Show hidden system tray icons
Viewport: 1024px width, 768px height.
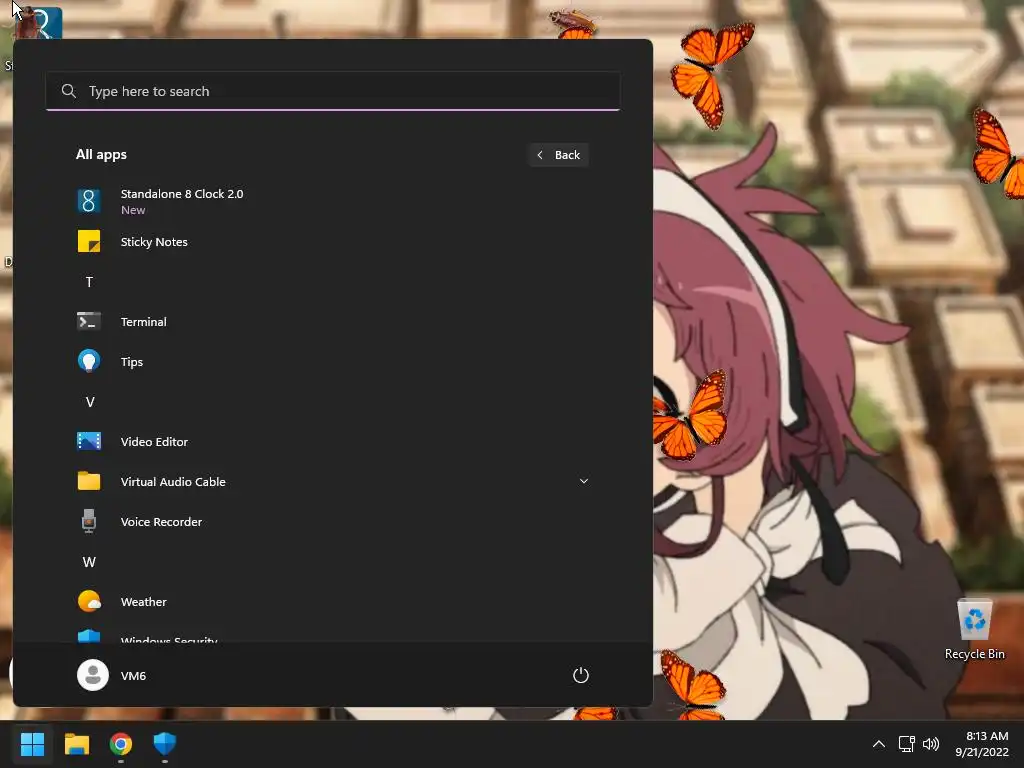(879, 744)
